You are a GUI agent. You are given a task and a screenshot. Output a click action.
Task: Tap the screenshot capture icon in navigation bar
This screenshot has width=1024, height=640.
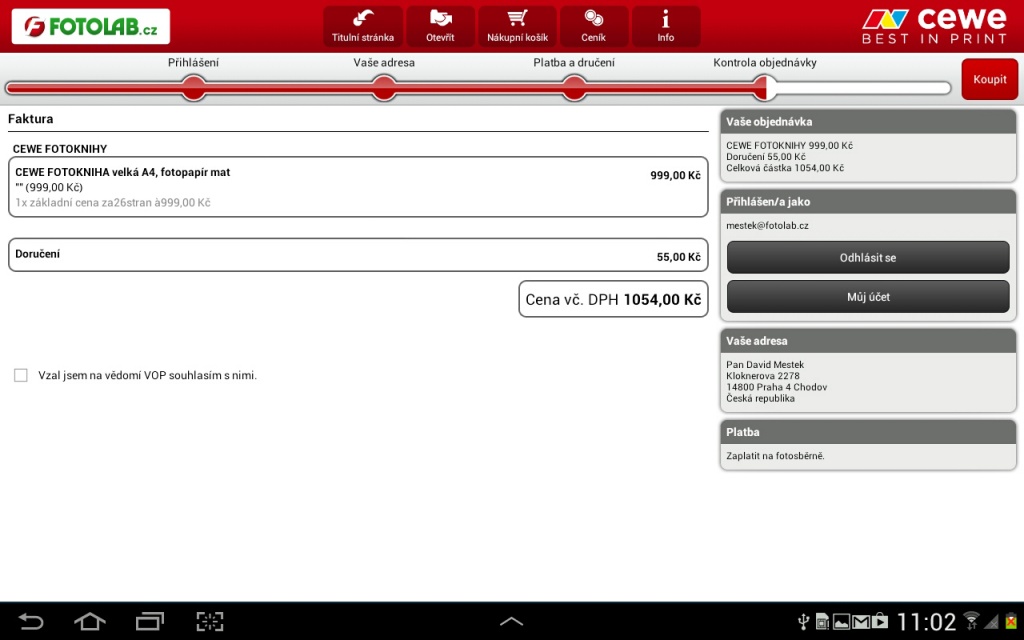tap(210, 621)
